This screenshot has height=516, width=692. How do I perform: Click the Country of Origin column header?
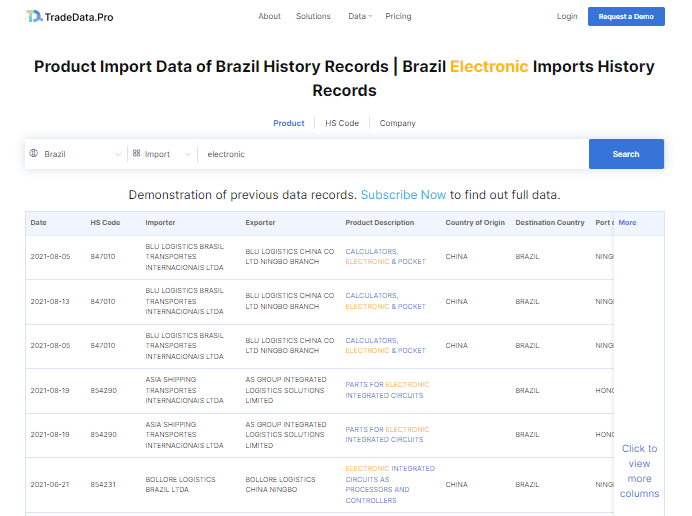click(x=475, y=222)
